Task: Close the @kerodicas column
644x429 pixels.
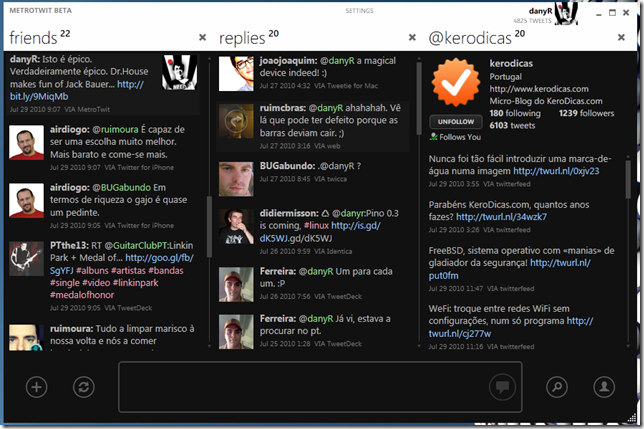Action: tap(621, 38)
